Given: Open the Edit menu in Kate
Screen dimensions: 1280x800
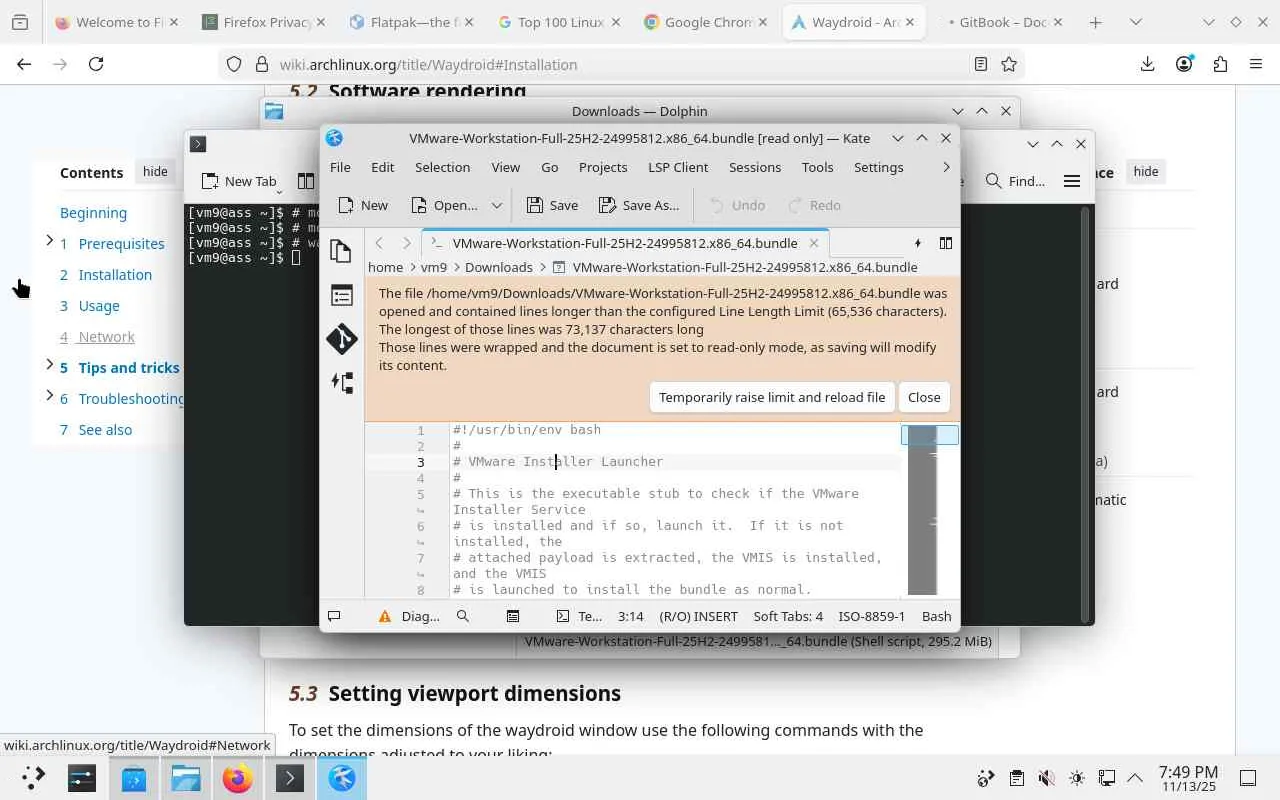Looking at the screenshot, I should click(x=382, y=167).
